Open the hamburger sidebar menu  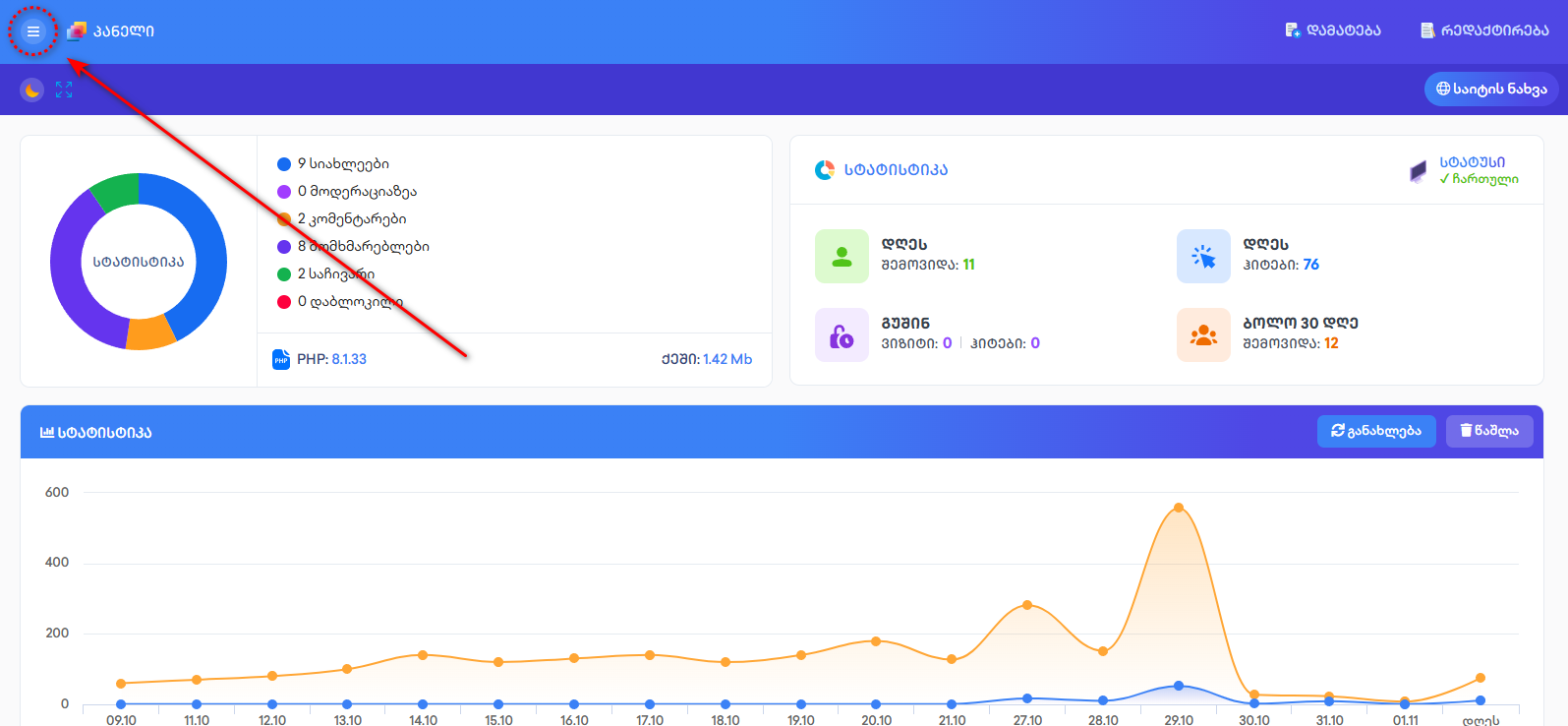click(x=32, y=31)
